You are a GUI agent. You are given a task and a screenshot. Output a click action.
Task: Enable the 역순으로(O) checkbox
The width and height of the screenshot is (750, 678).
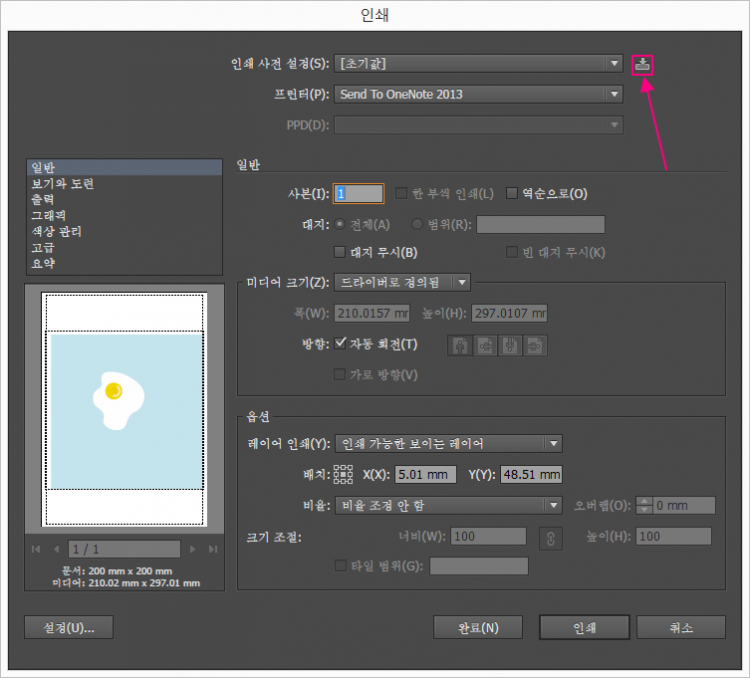click(513, 194)
